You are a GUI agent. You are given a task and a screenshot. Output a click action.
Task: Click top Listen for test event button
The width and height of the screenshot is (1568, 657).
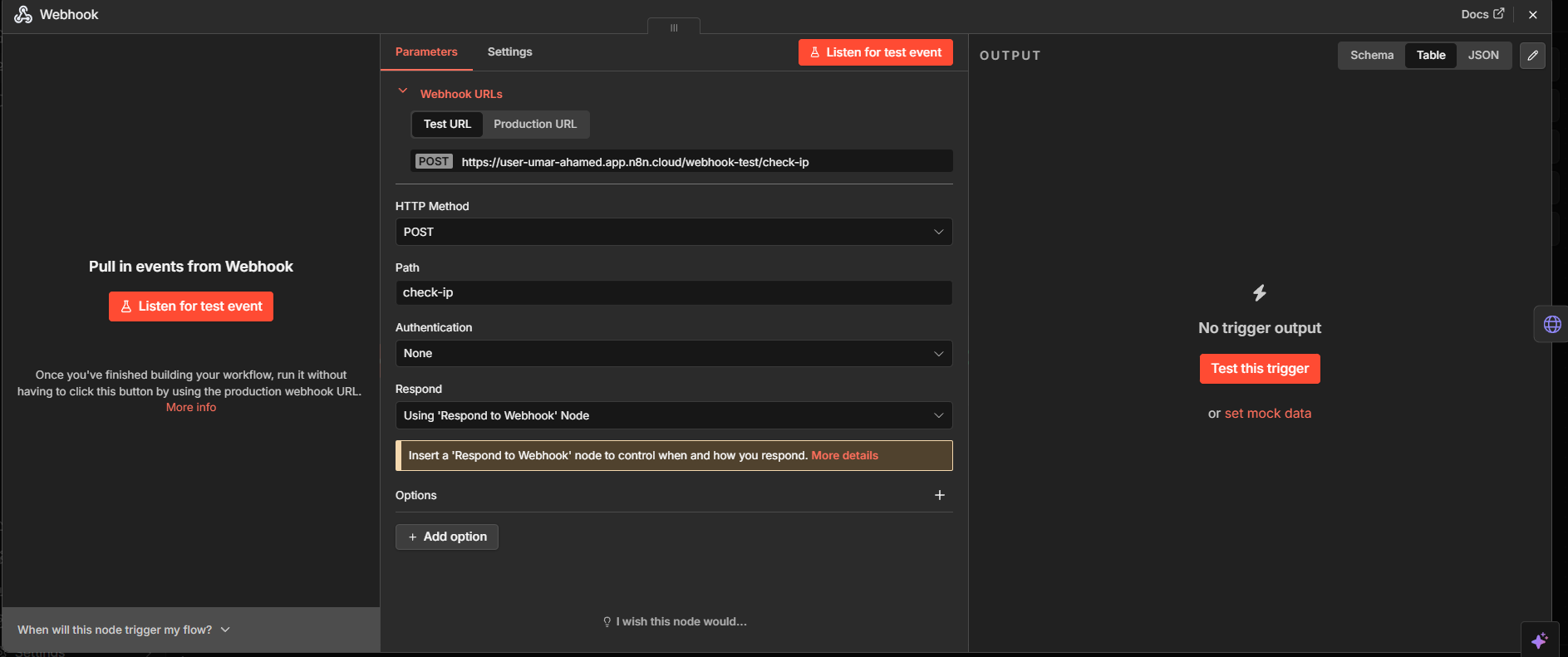876,52
